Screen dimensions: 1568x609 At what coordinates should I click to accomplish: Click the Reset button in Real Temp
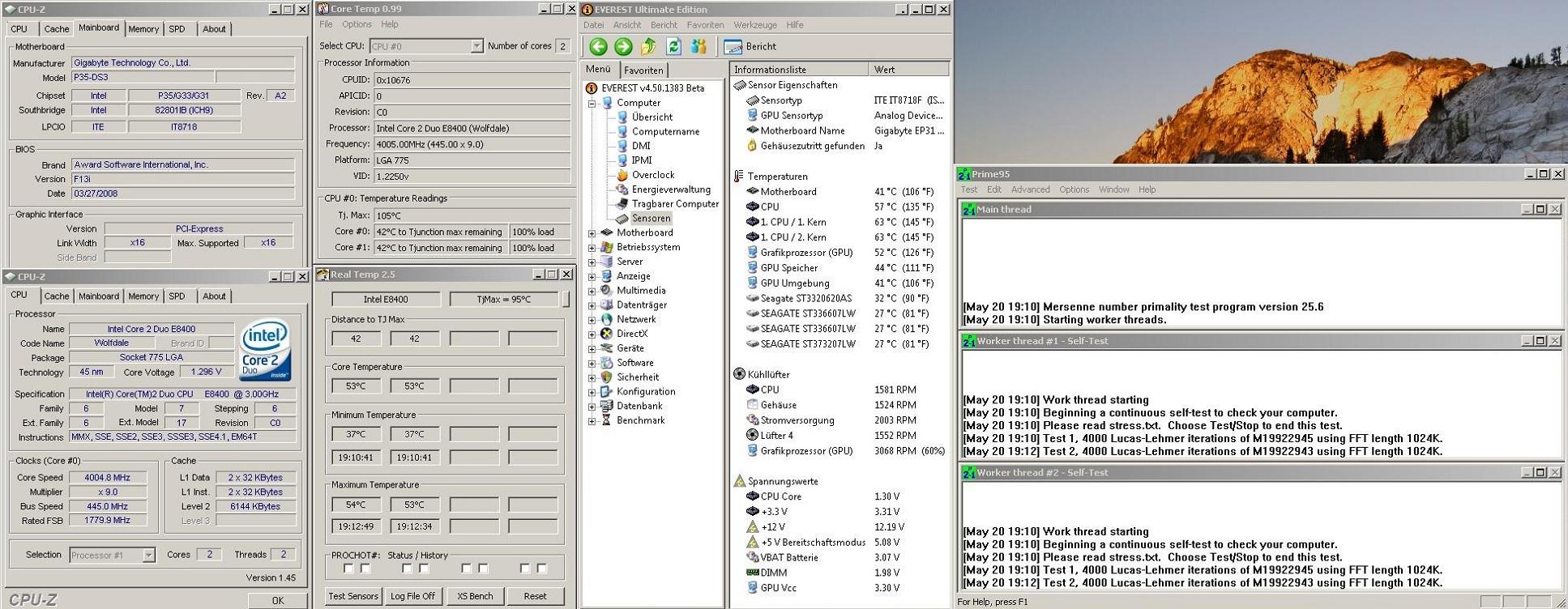pyautogui.click(x=535, y=596)
